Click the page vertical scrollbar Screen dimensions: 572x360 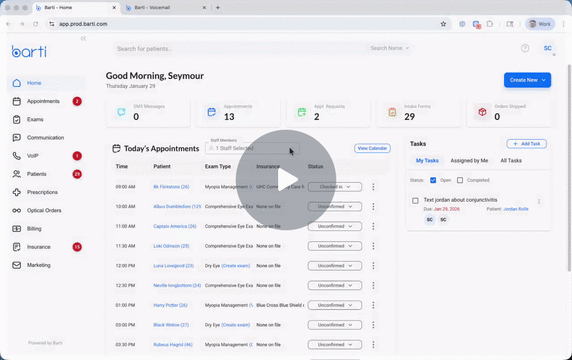point(569,168)
